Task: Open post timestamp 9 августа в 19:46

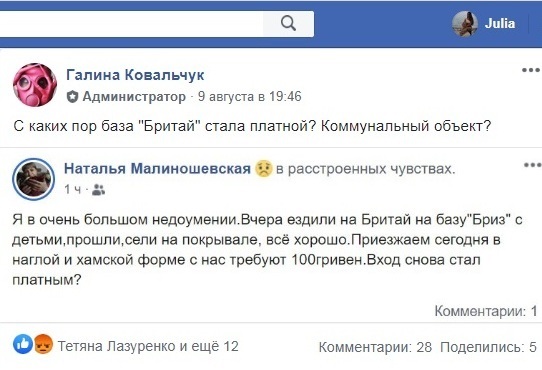Action: pos(250,96)
